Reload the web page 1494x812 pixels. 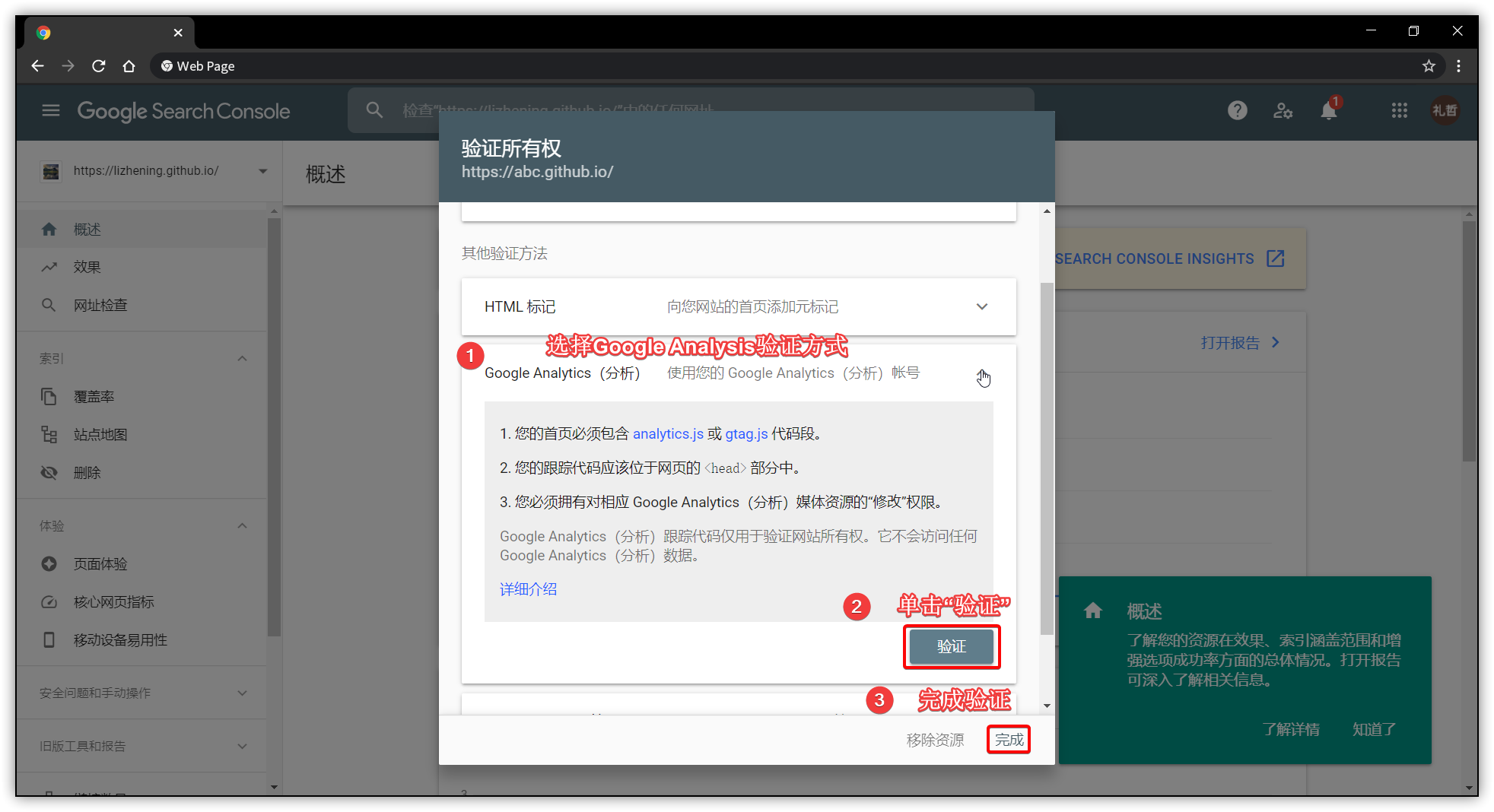pyautogui.click(x=99, y=66)
